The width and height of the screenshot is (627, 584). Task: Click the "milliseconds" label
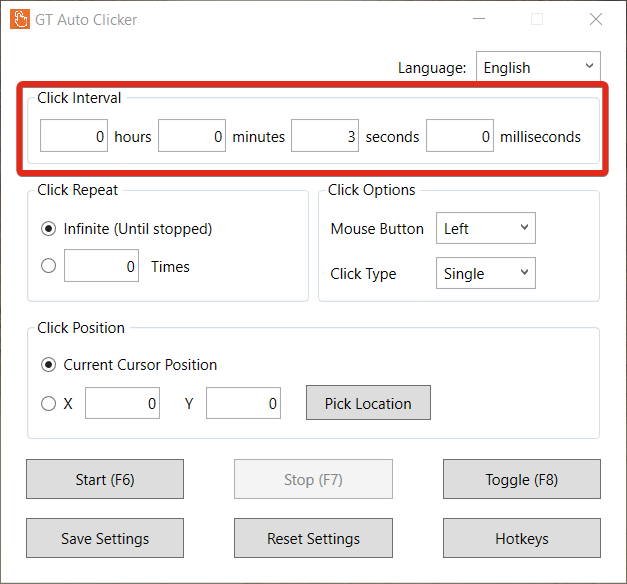(540, 137)
